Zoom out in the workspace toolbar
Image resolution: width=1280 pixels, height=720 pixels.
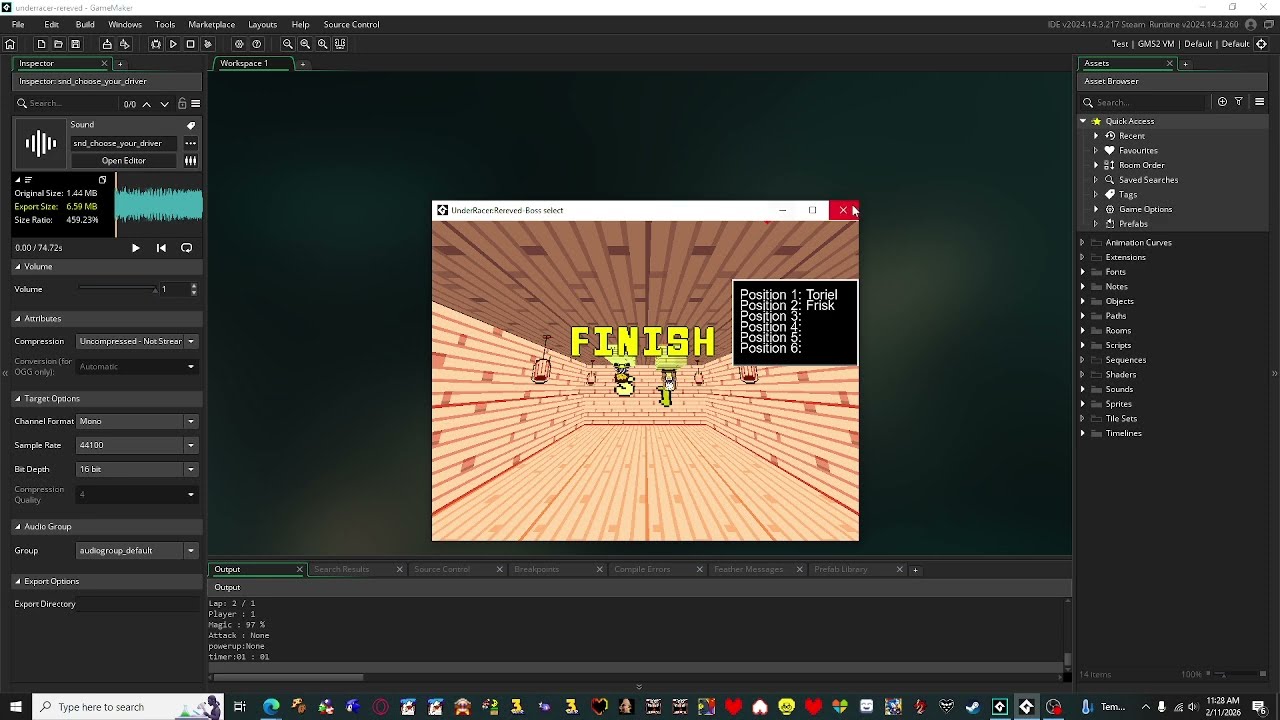(x=288, y=44)
